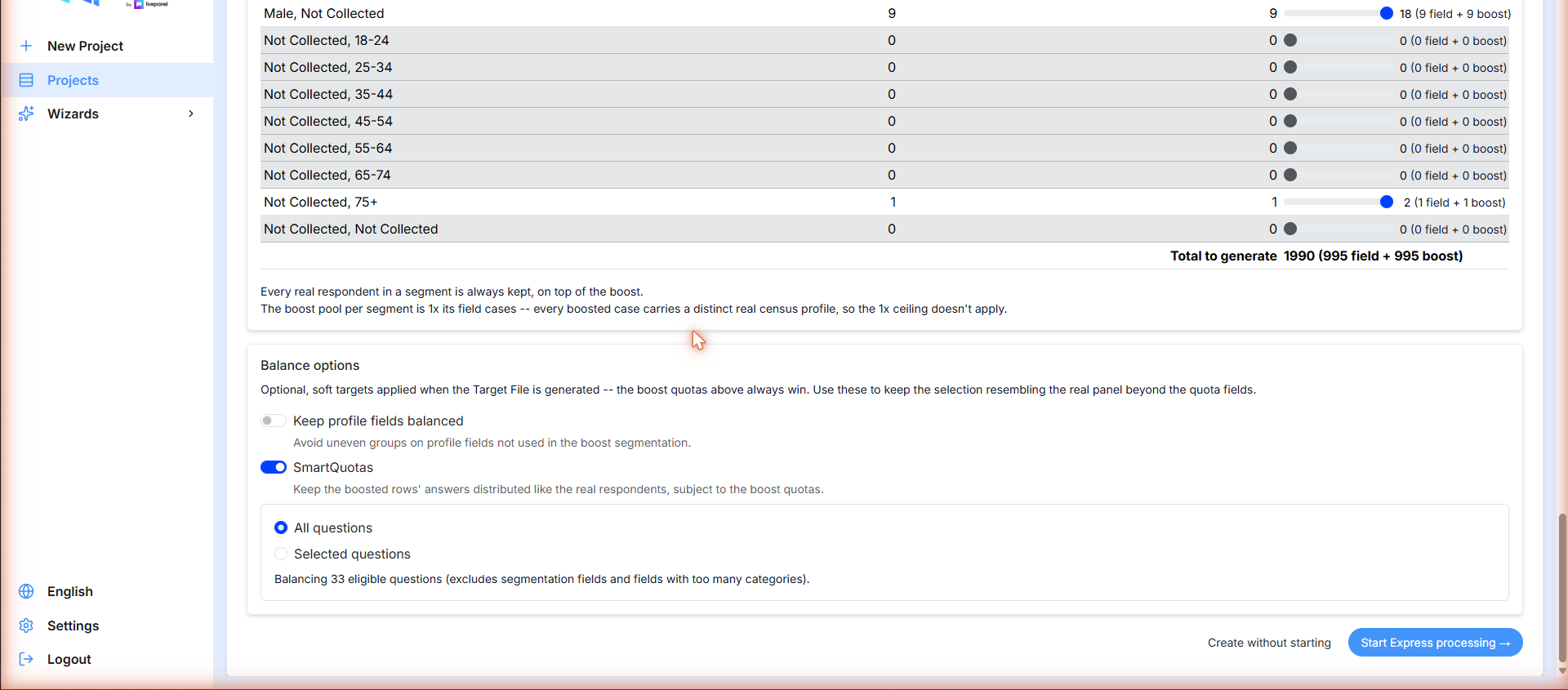Click Start Express processing button
This screenshot has height=690, width=1568.
click(x=1435, y=643)
